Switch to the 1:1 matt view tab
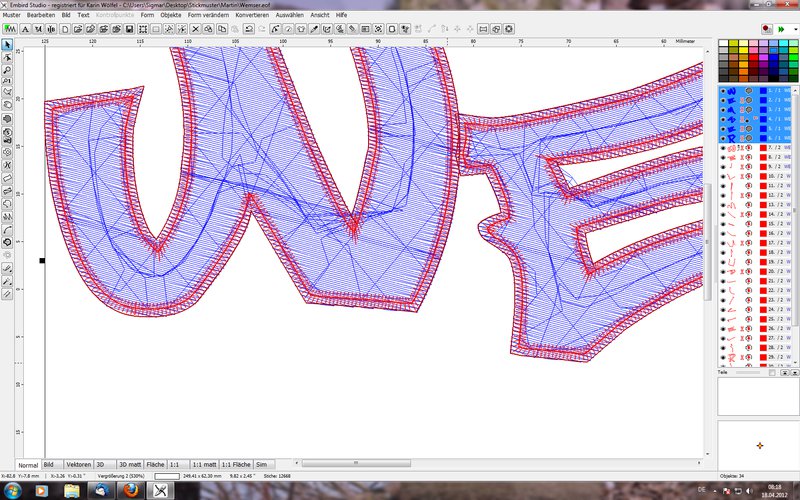Screen dimensions: 800x500 [205, 464]
